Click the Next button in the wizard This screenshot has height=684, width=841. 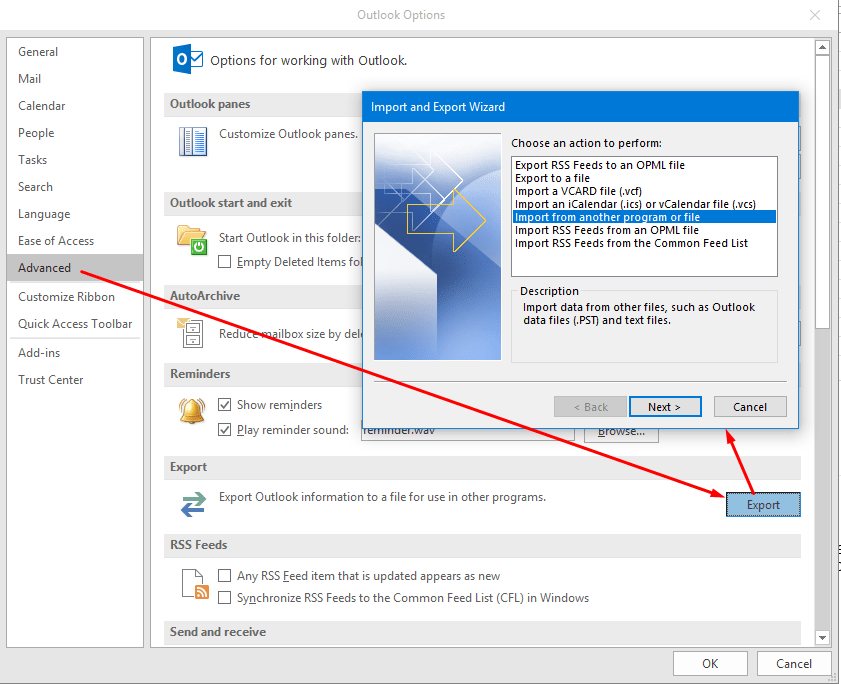(x=665, y=406)
